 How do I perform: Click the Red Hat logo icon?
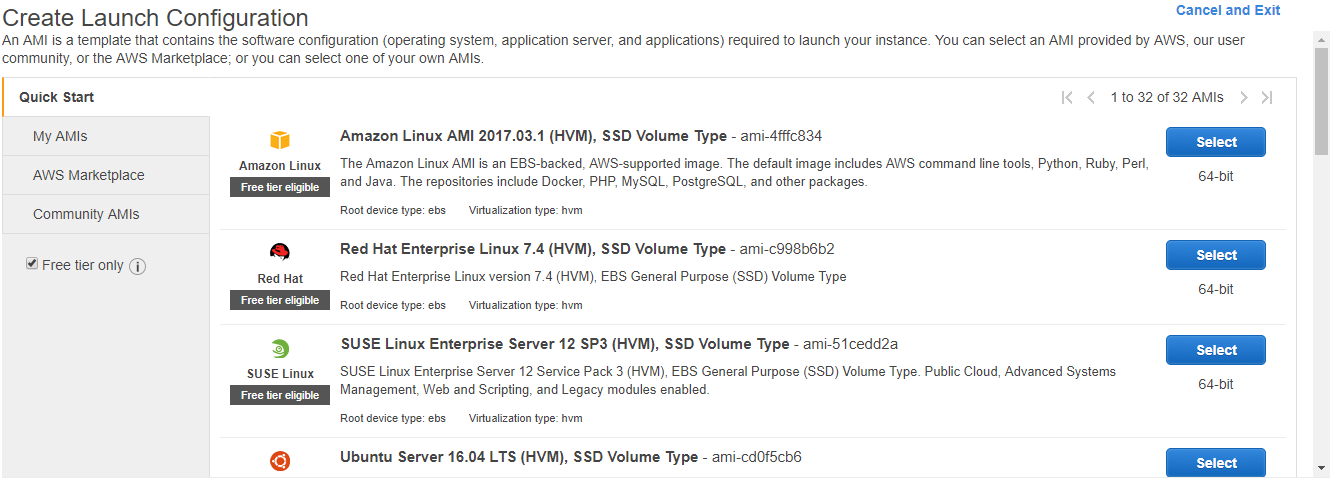(279, 252)
